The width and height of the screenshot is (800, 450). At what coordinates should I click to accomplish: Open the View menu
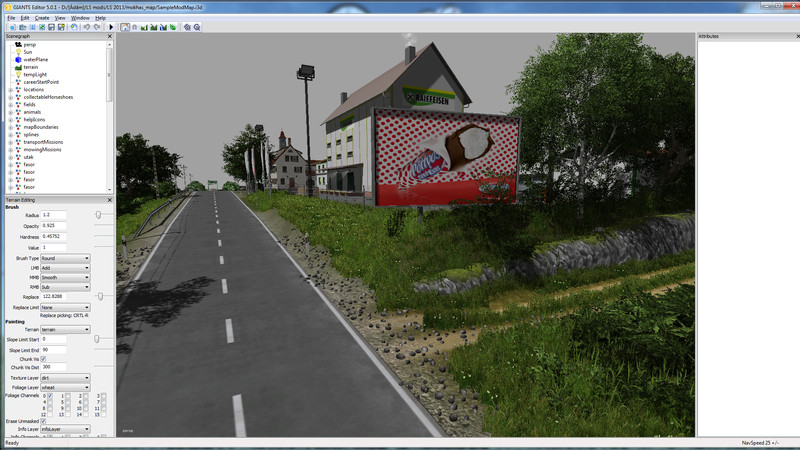pyautogui.click(x=60, y=18)
